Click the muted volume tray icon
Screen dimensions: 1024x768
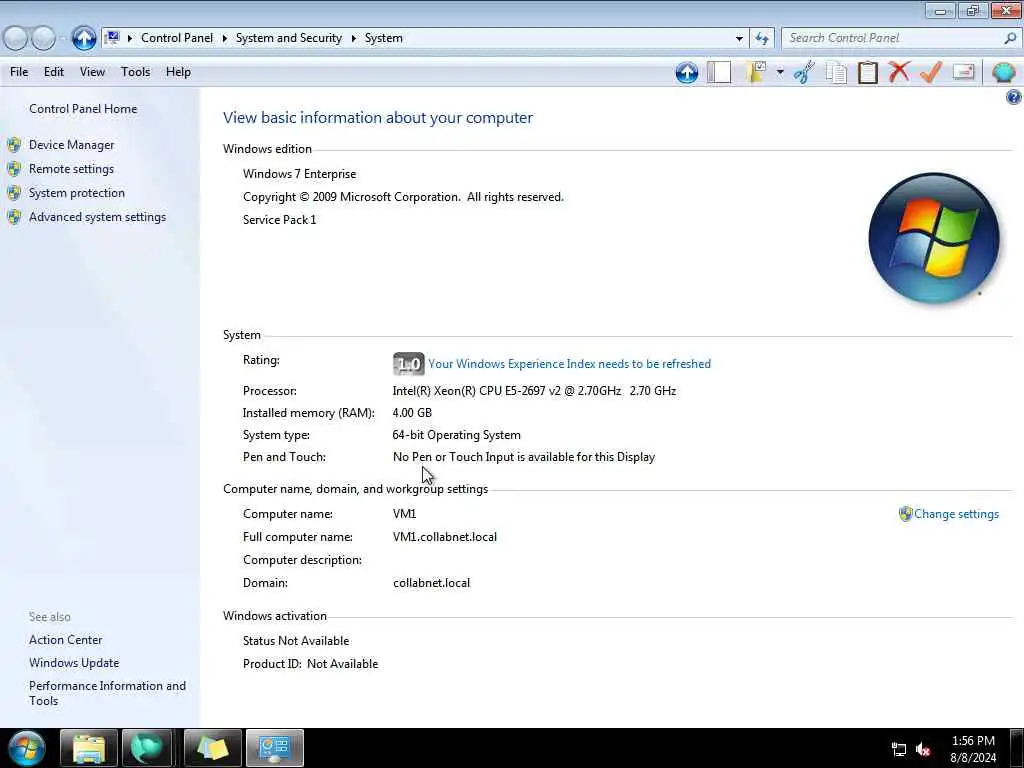pyautogui.click(x=923, y=749)
